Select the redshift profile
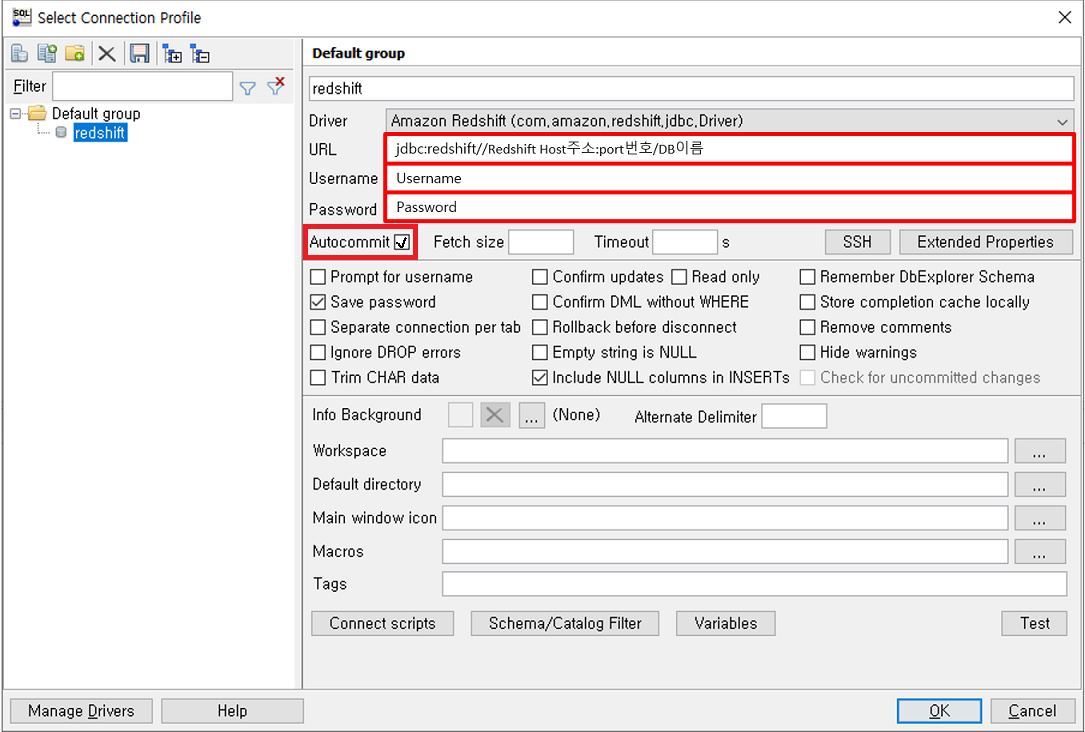 pyautogui.click(x=100, y=133)
